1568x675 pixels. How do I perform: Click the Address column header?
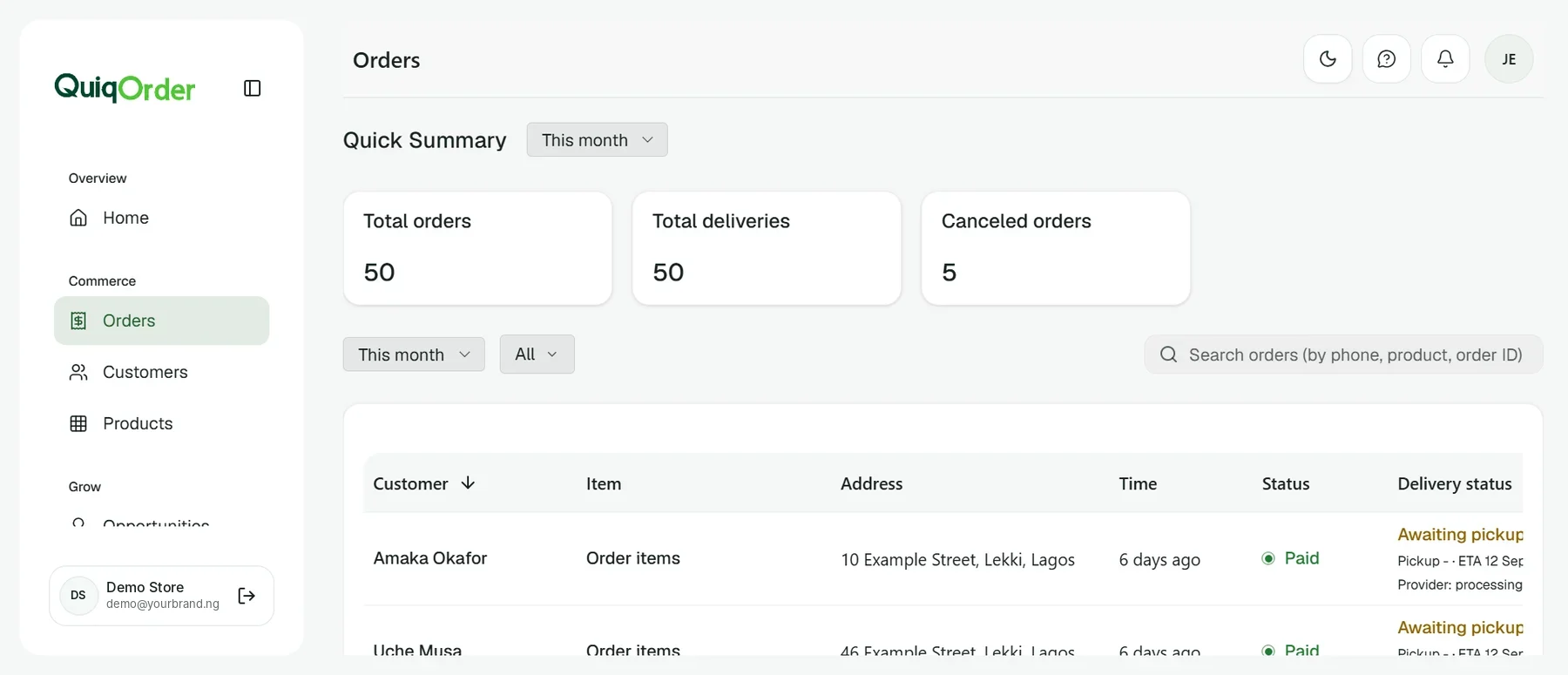coord(871,483)
